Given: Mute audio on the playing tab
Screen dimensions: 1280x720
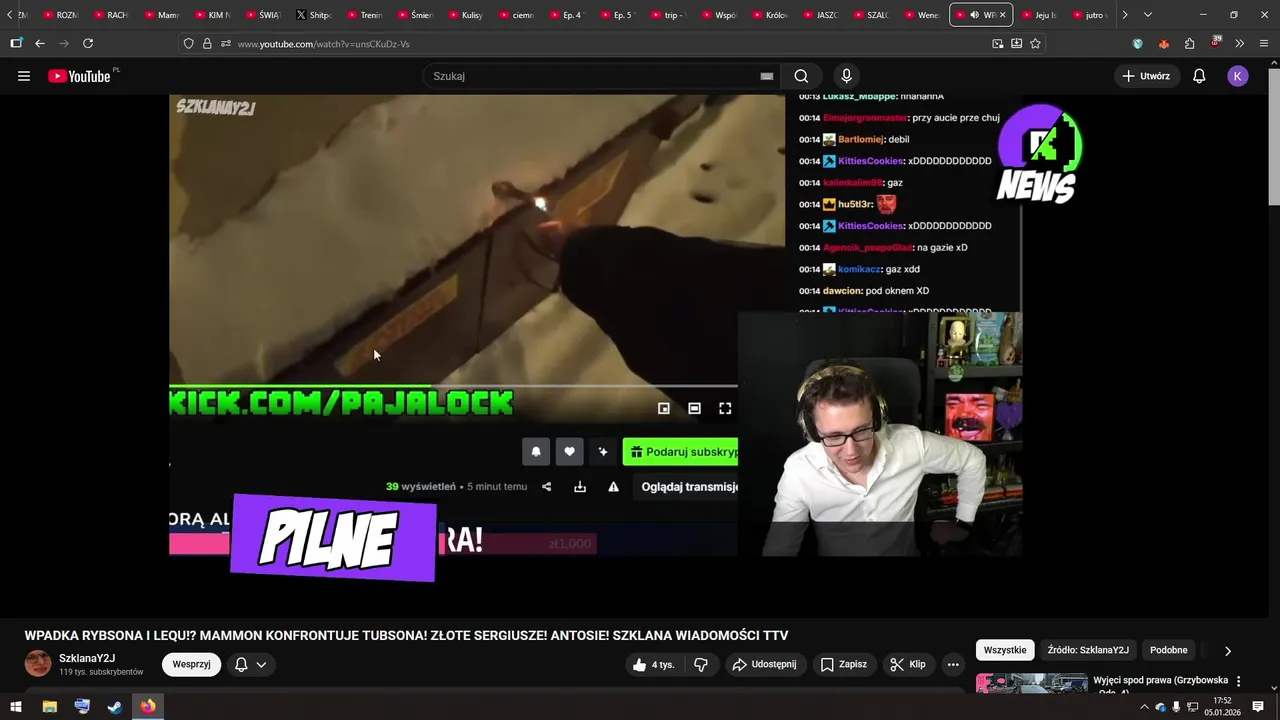Looking at the screenshot, I should click(x=974, y=15).
